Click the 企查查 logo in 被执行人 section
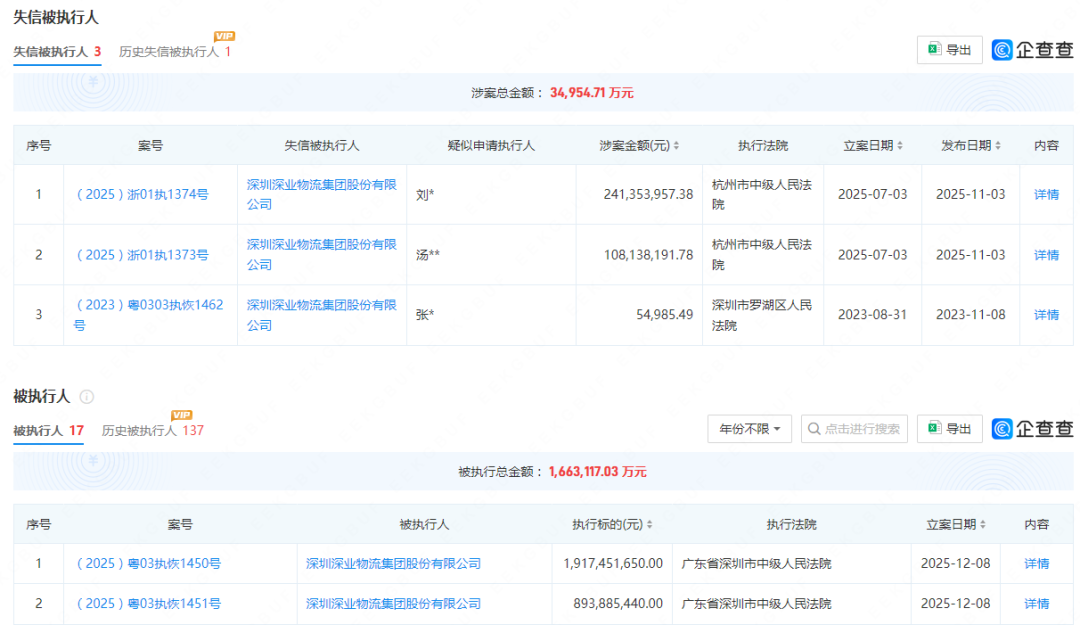 (x=1032, y=429)
